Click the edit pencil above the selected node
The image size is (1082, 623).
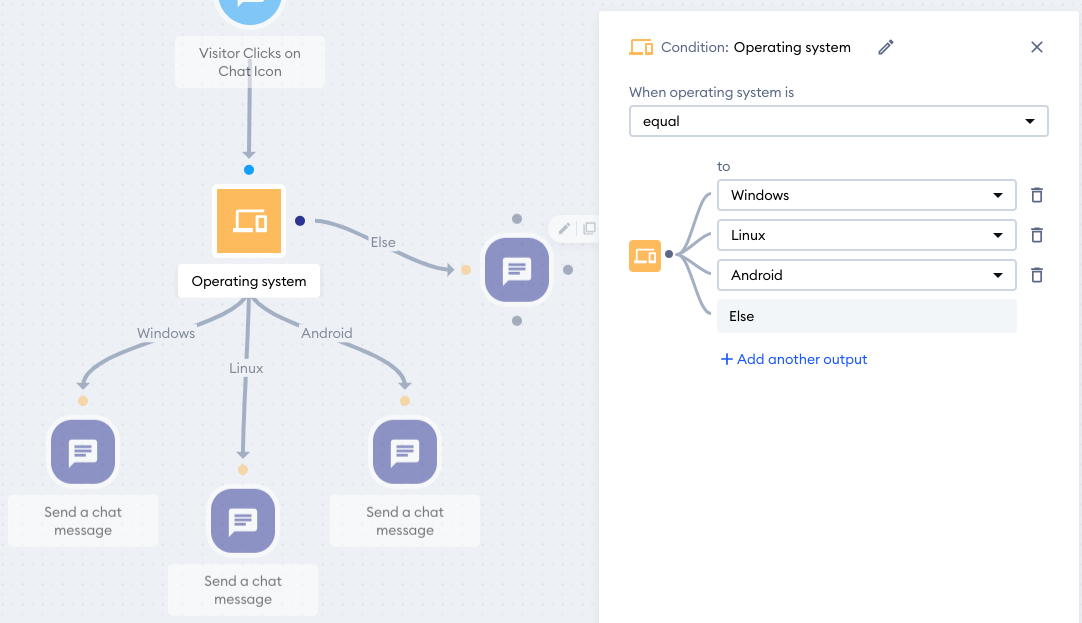point(564,228)
